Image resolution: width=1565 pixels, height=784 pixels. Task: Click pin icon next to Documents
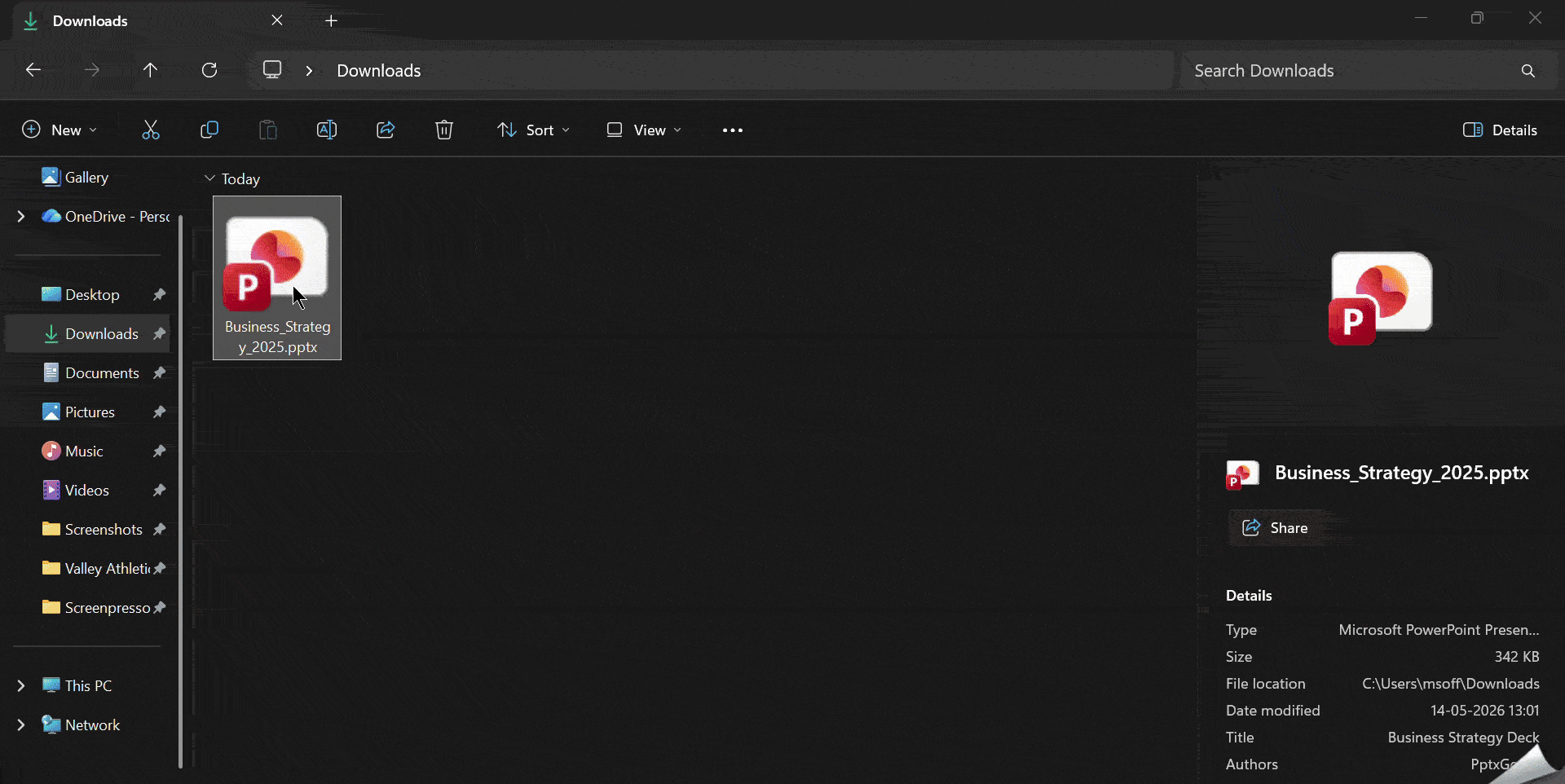click(160, 373)
